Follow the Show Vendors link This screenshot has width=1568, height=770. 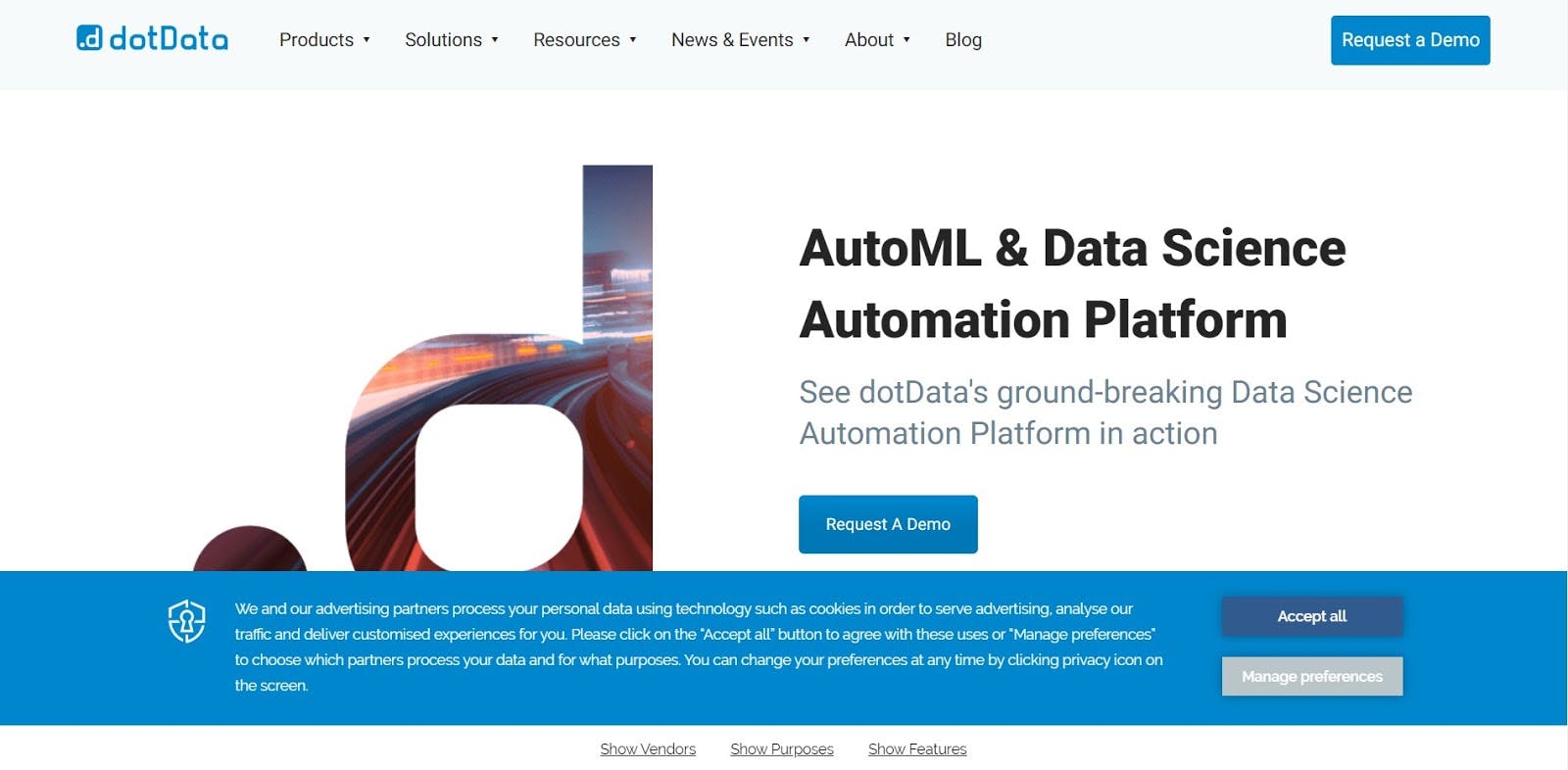coord(648,748)
